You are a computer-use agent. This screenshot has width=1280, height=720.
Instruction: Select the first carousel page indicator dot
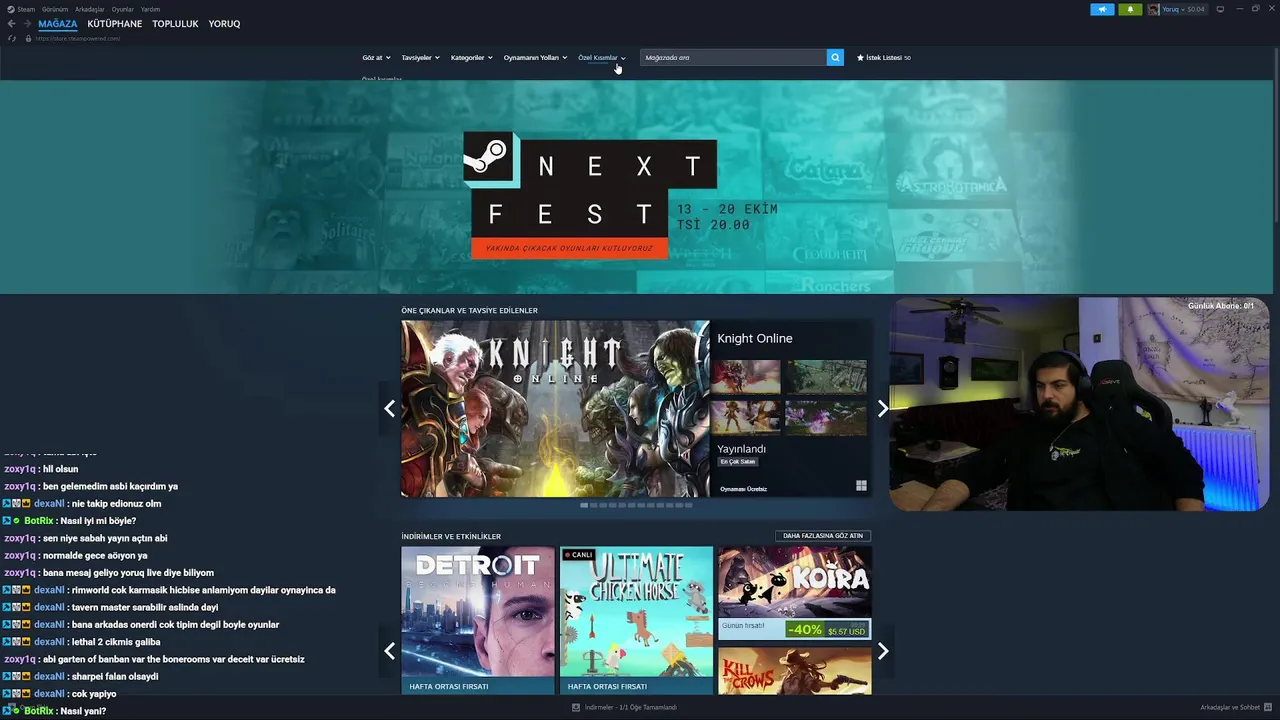tap(584, 505)
